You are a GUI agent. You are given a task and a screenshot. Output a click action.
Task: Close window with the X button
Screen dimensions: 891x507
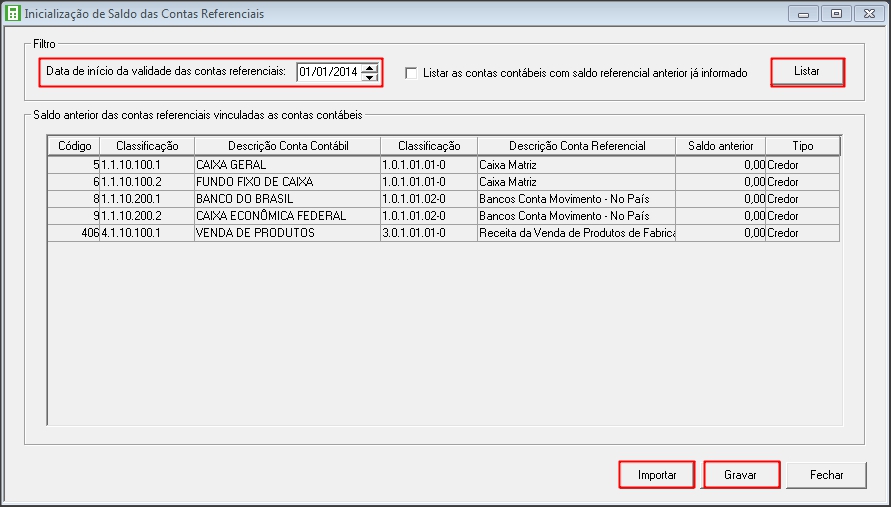[869, 14]
